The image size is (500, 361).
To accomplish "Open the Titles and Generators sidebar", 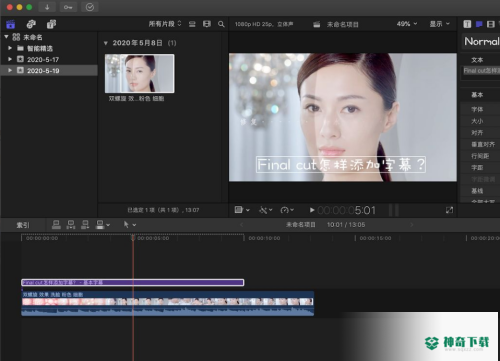I will 51,24.
